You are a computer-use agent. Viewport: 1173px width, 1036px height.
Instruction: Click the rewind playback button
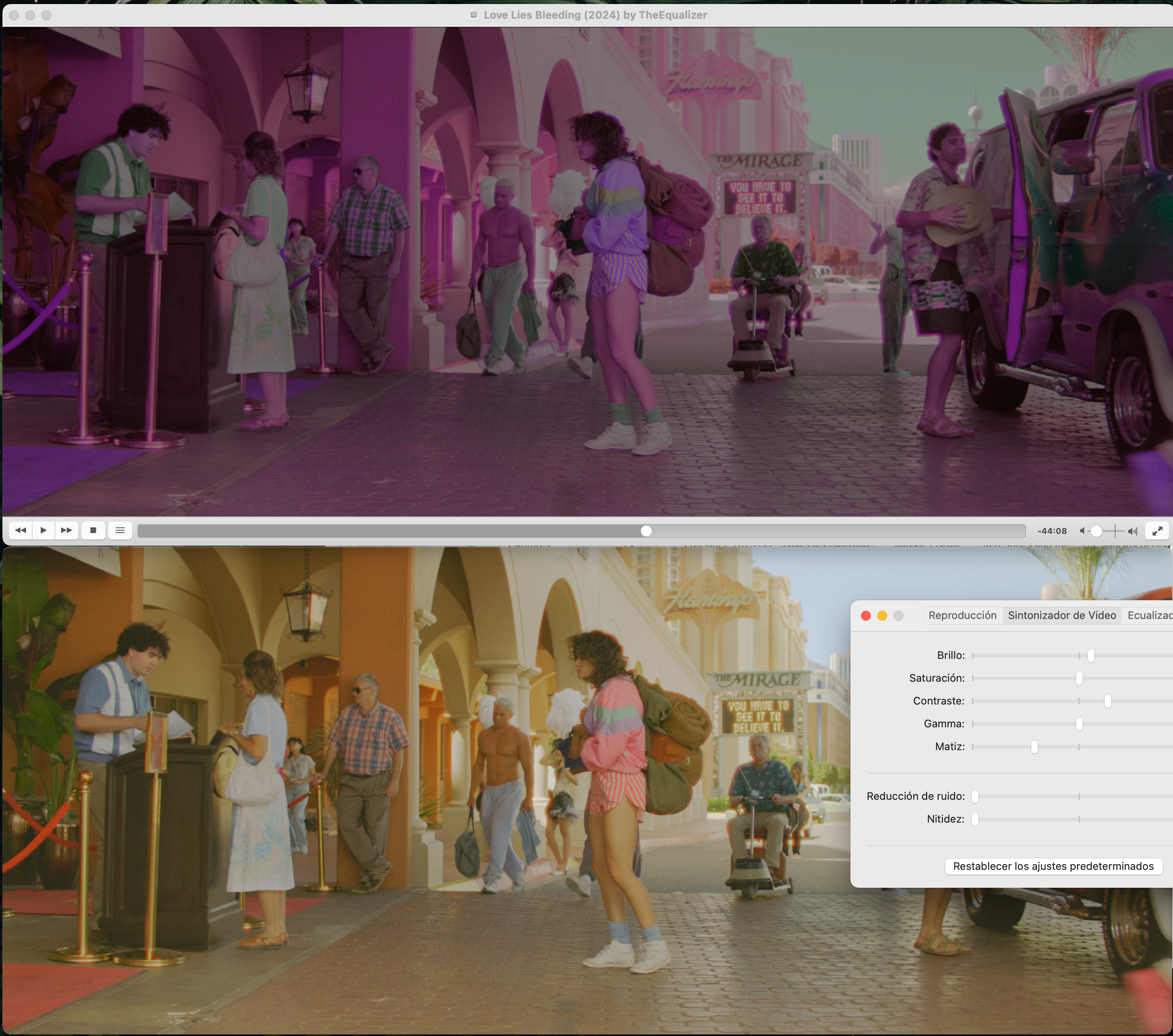(x=21, y=531)
